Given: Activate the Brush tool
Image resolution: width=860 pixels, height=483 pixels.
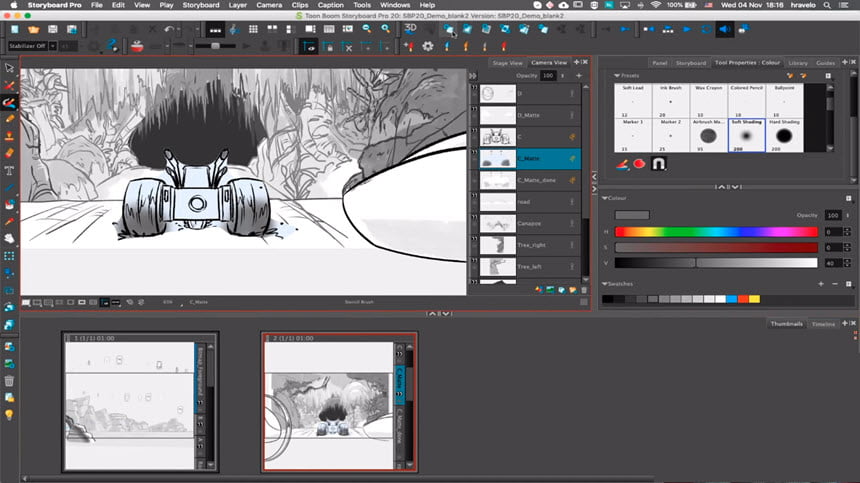Looking at the screenshot, I should (x=9, y=103).
